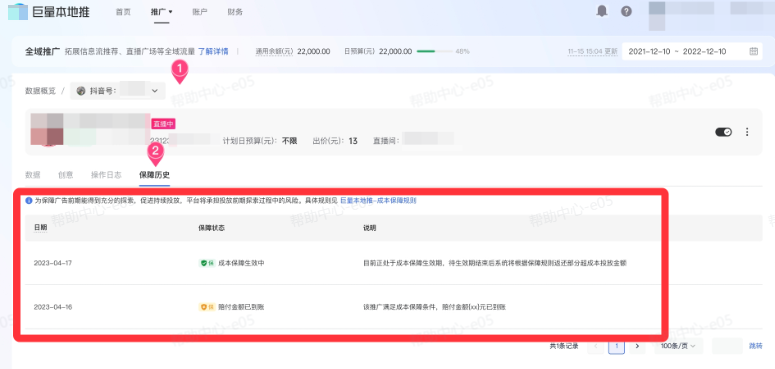Viewport: 775px width, 369px height.
Task: Click the 共1条记录 record count
Action: tap(564, 346)
